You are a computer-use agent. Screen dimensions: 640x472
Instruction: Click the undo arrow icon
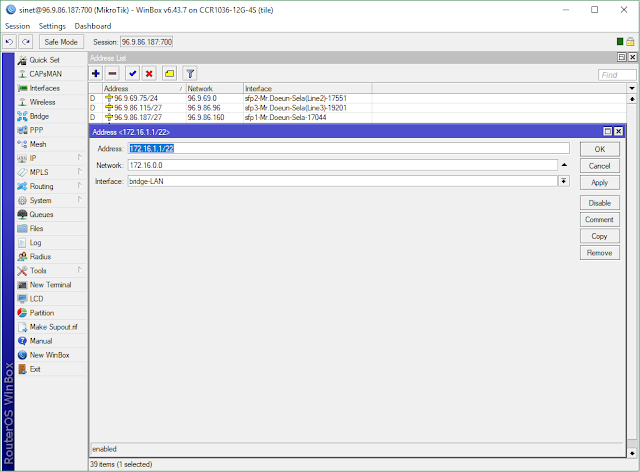(x=9, y=42)
